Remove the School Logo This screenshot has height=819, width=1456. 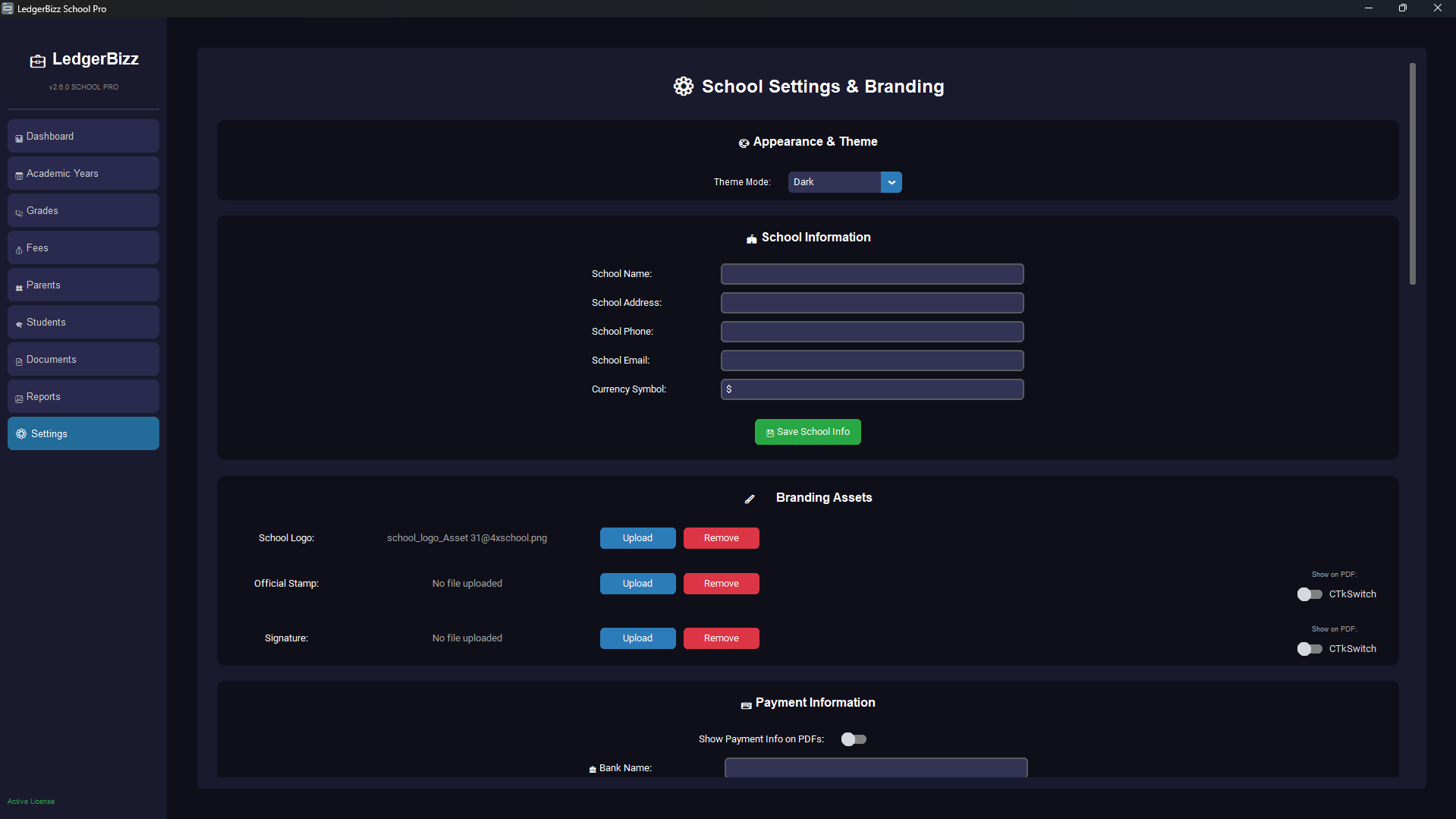pos(721,538)
